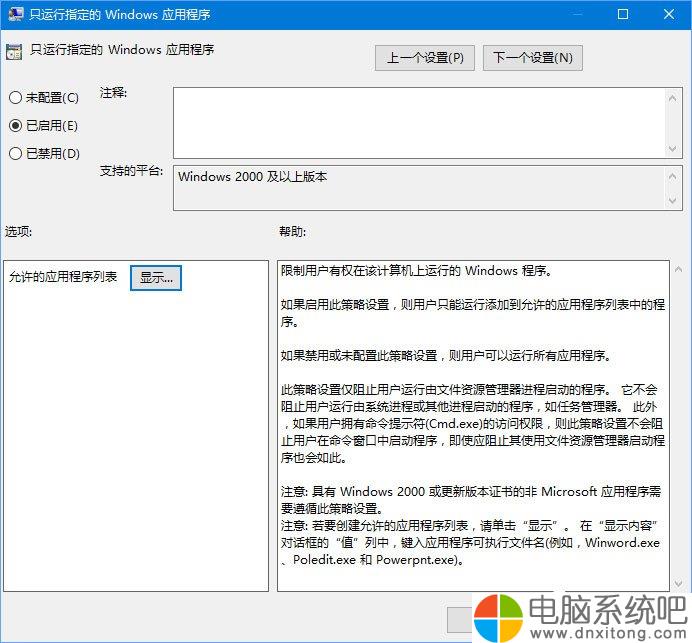692x643 pixels.
Task: Click the help pane scroll-up arrow
Action: pyautogui.click(x=678, y=269)
